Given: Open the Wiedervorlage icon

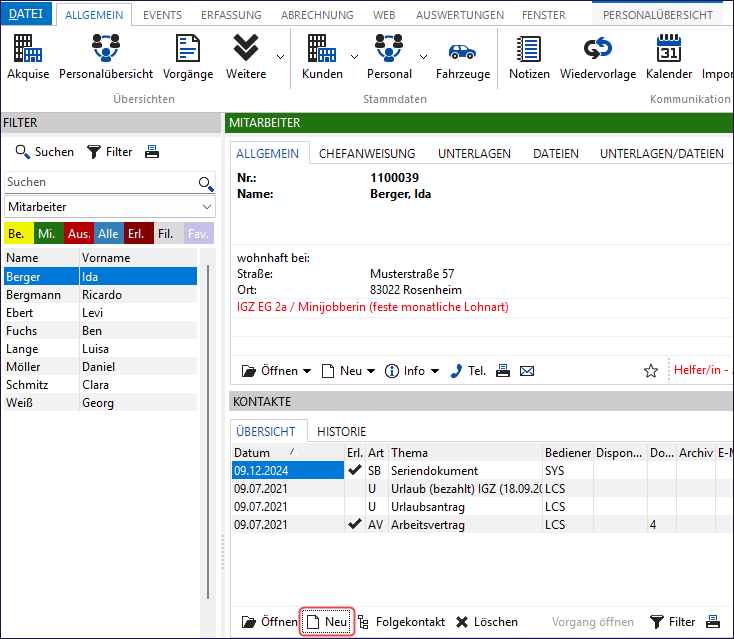Looking at the screenshot, I should tap(597, 56).
